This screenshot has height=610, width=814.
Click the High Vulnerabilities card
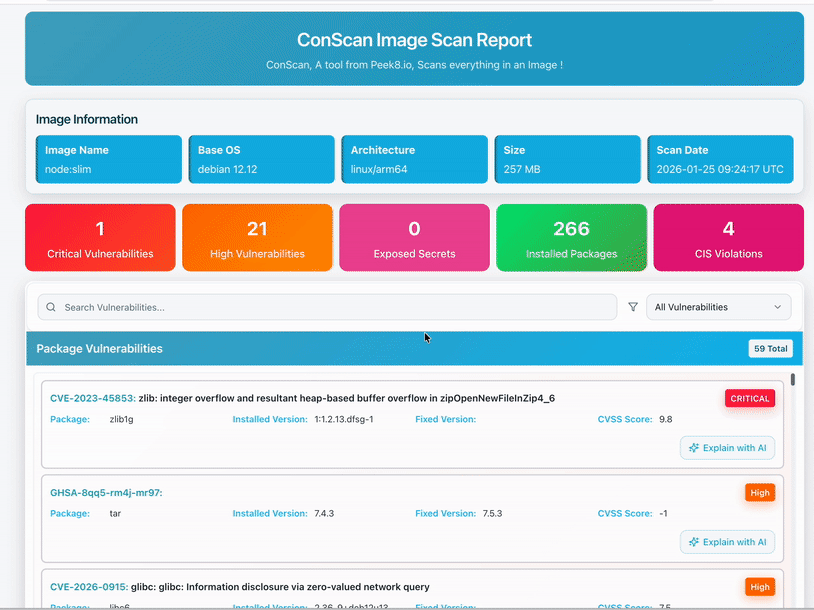point(257,237)
